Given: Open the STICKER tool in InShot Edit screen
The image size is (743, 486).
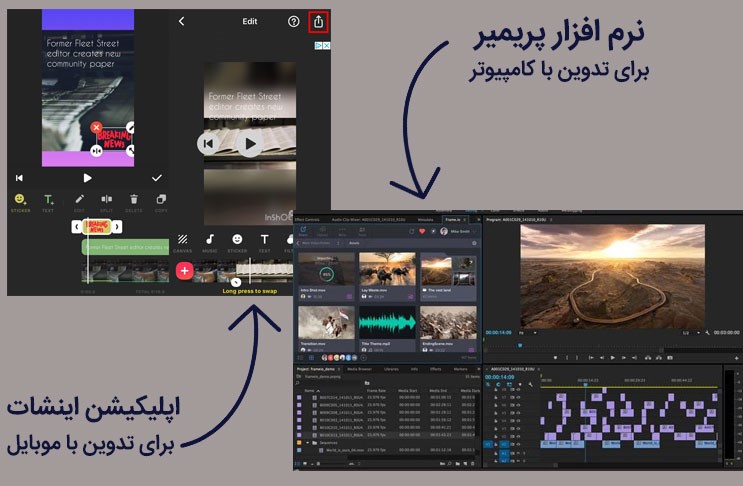Looking at the screenshot, I should pyautogui.click(x=237, y=243).
